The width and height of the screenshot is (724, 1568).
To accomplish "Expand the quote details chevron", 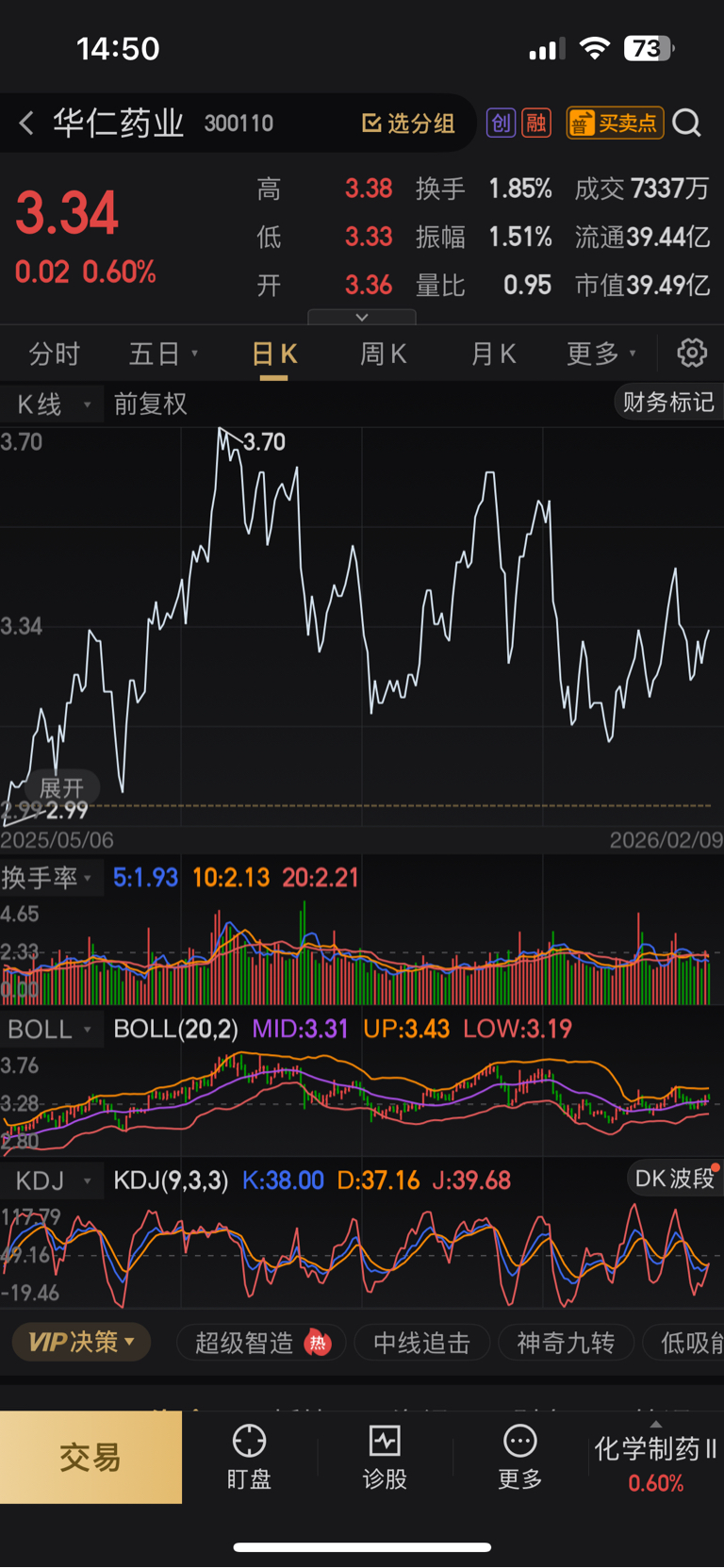I will (x=362, y=318).
